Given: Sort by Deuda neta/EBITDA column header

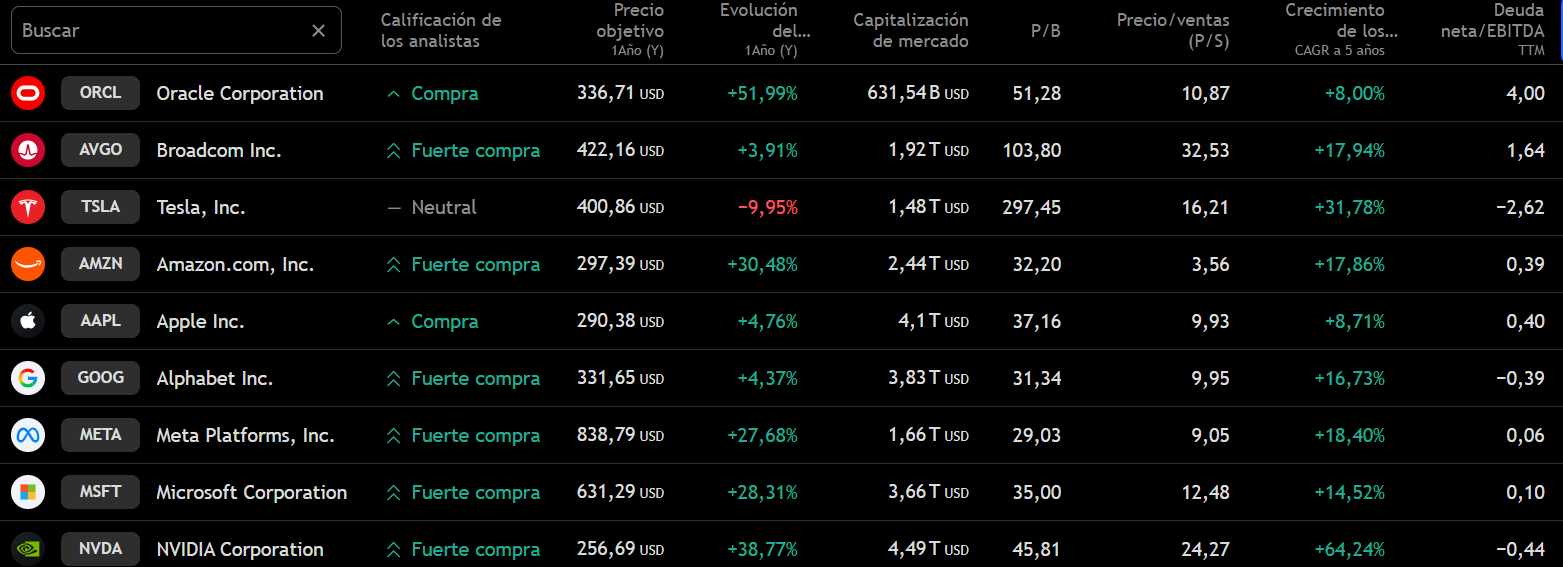Looking at the screenshot, I should coord(1492,30).
